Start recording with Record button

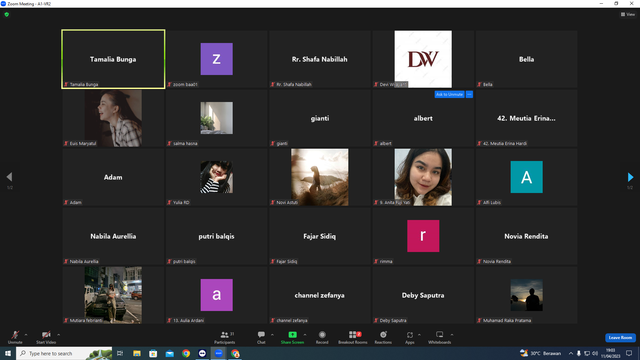coord(322,337)
